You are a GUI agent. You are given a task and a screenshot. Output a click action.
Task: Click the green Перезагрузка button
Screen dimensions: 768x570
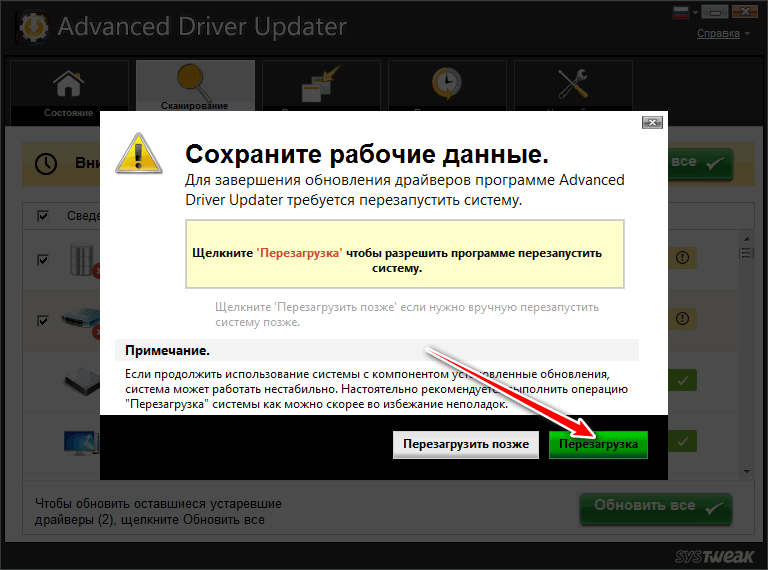(x=598, y=444)
